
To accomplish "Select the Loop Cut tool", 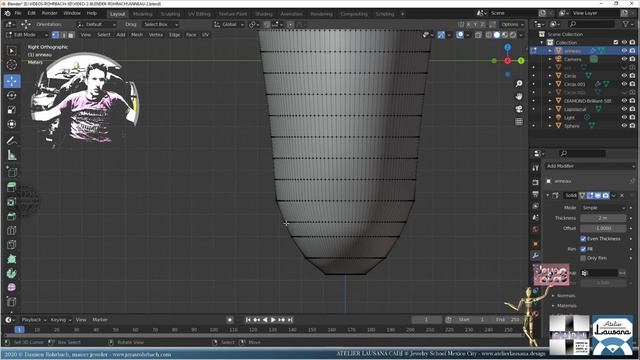I will pos(12,231).
